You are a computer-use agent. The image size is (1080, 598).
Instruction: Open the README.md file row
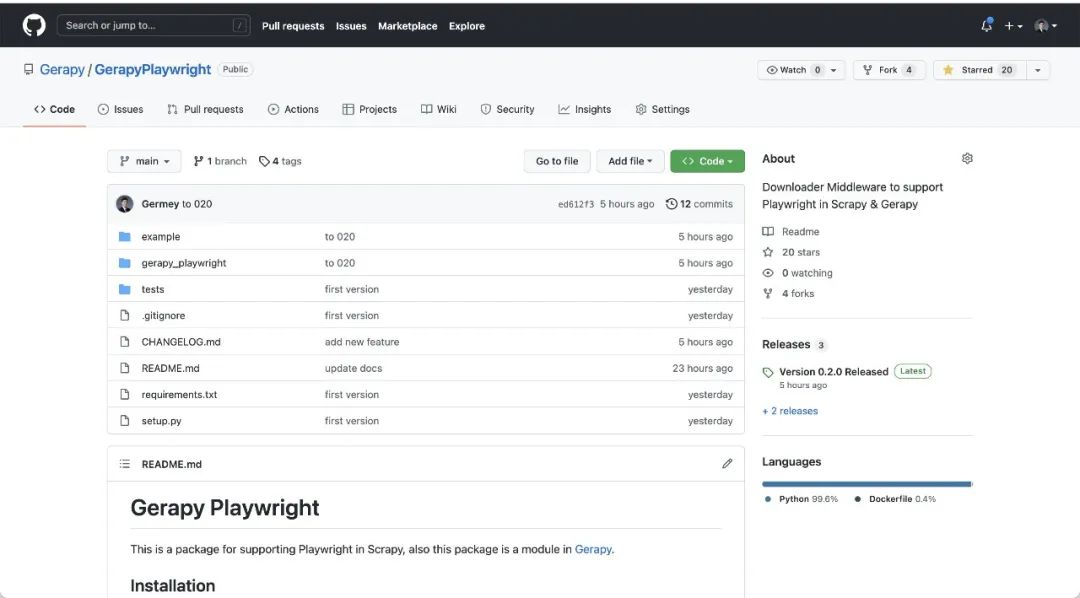426,368
